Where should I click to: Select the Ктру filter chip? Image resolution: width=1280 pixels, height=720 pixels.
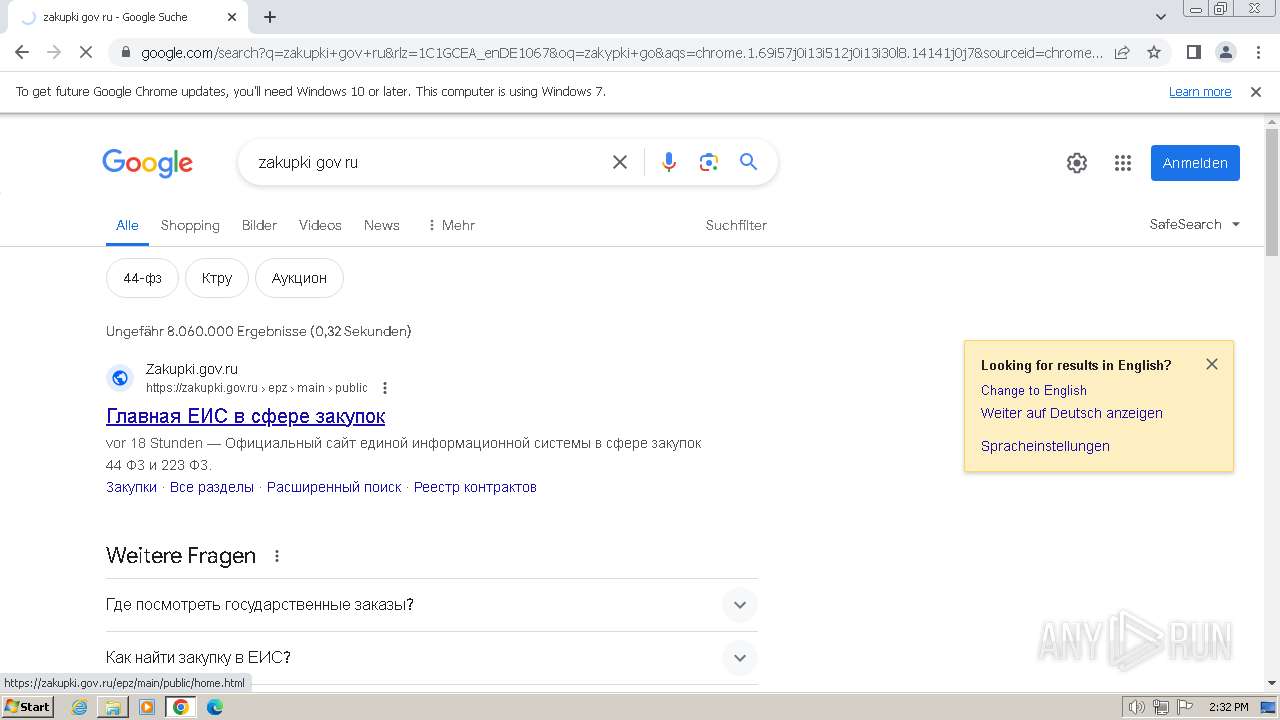click(217, 278)
